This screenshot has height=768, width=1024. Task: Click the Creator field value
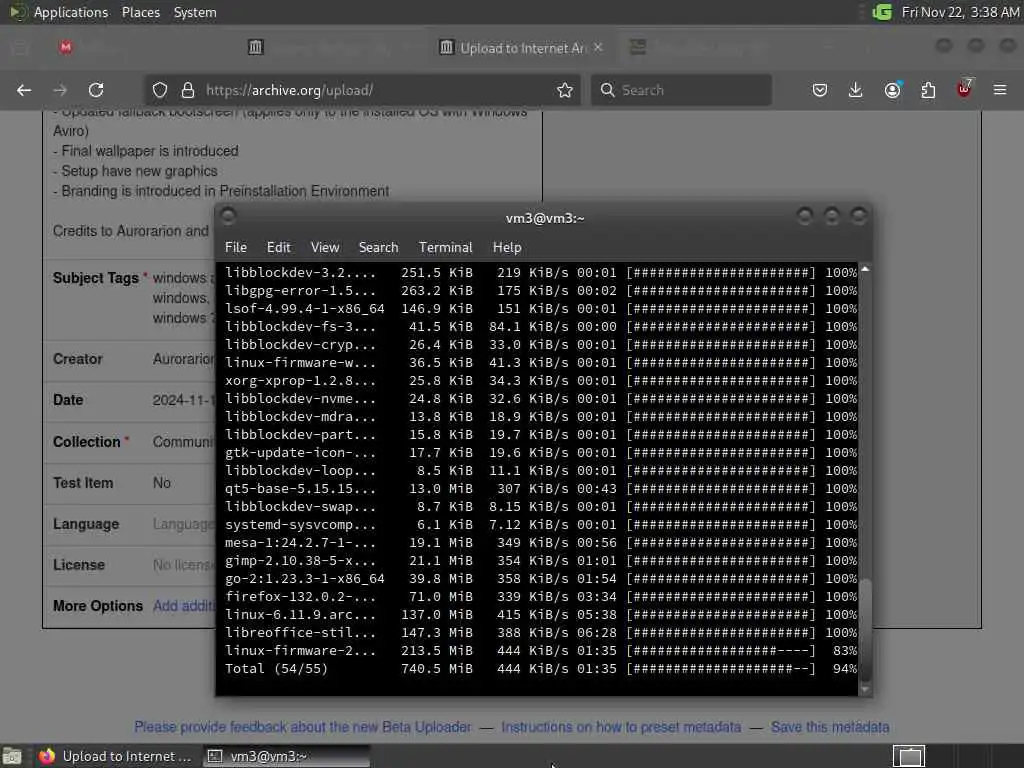click(x=183, y=359)
